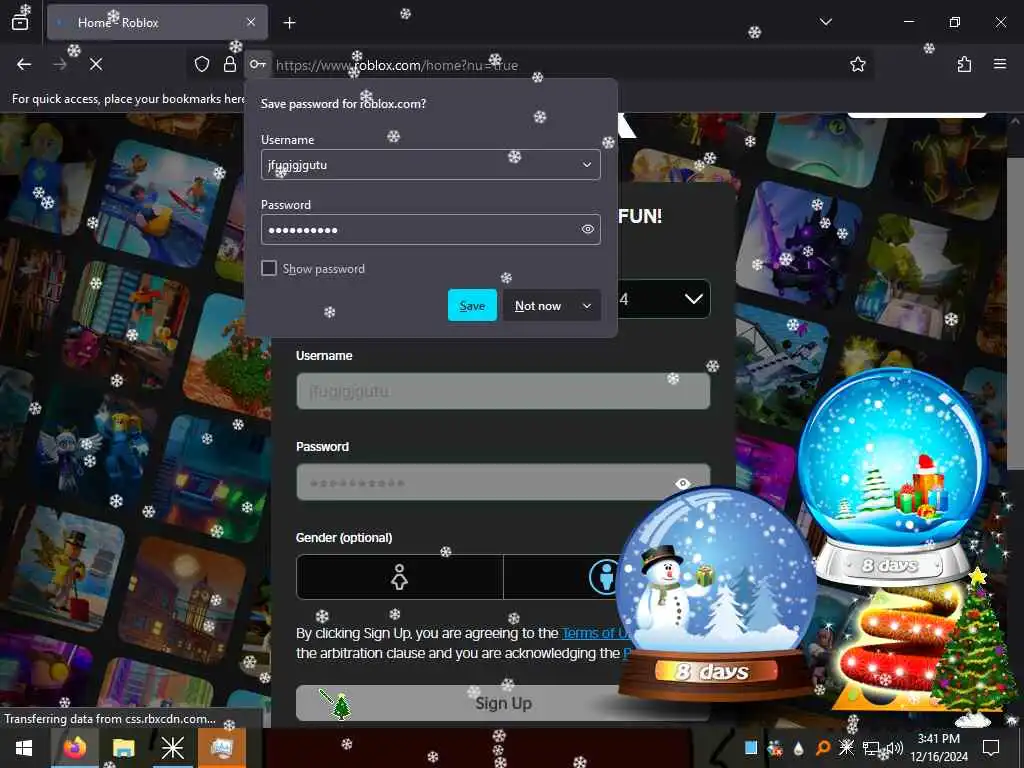Click the Sign Up button
Image resolution: width=1024 pixels, height=768 pixels.
pyautogui.click(x=503, y=703)
